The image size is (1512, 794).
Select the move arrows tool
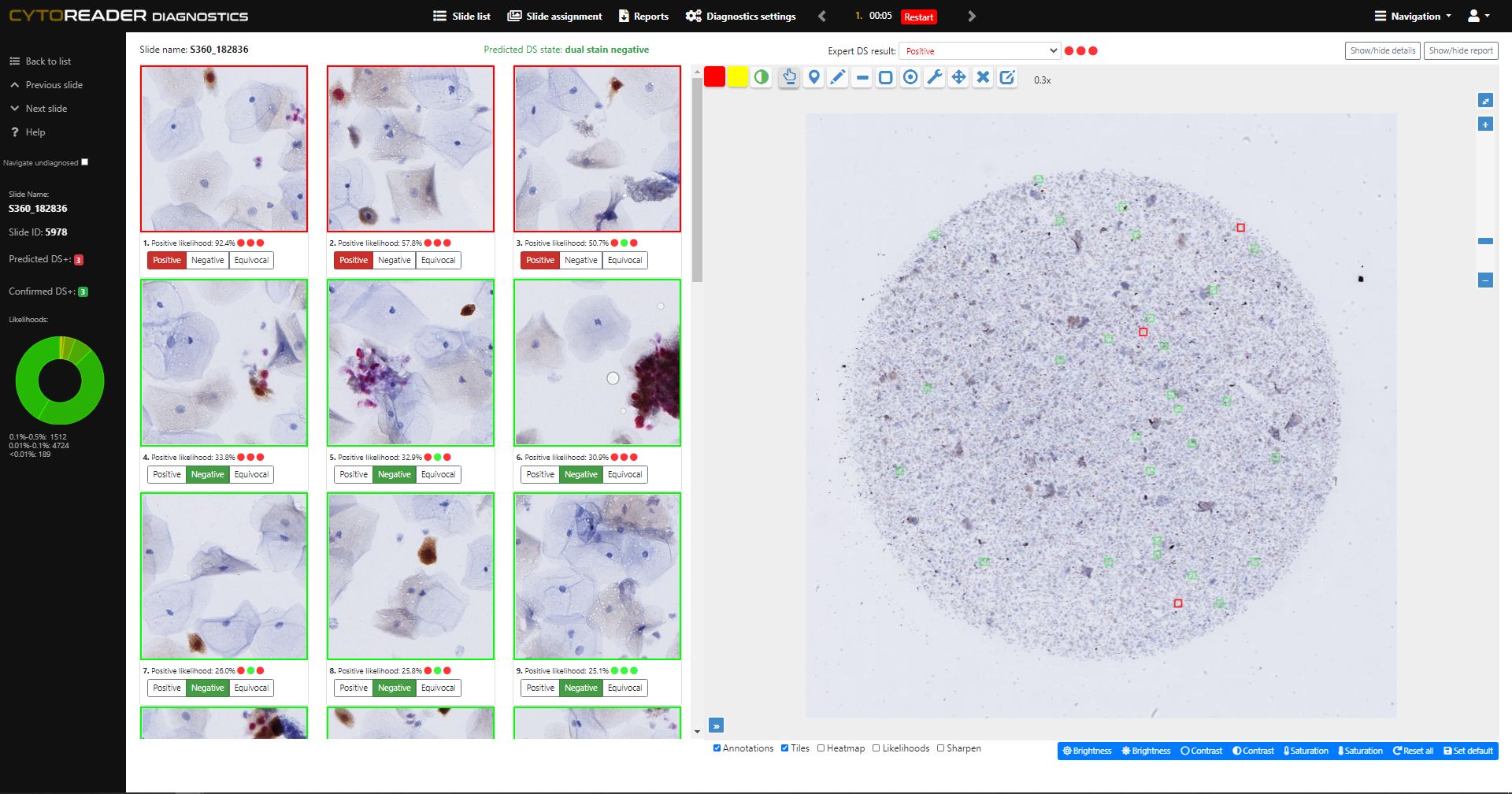pos(958,77)
